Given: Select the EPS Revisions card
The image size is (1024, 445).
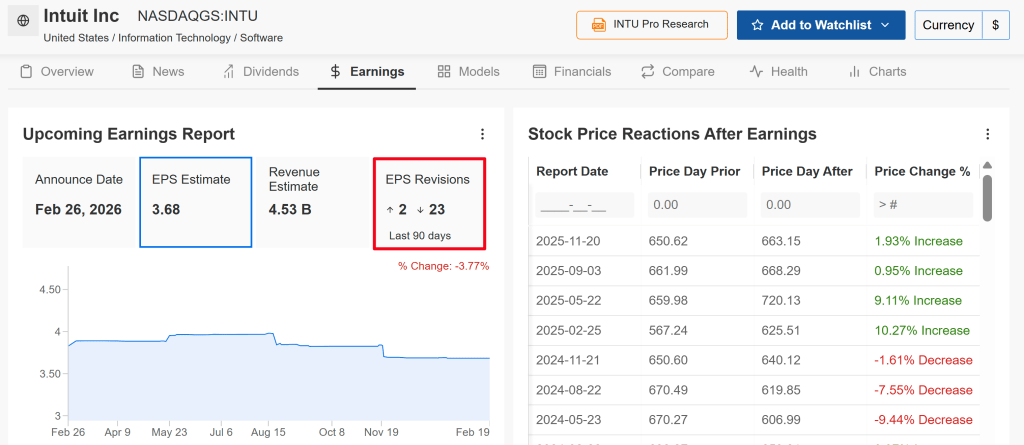Looking at the screenshot, I should [428, 203].
